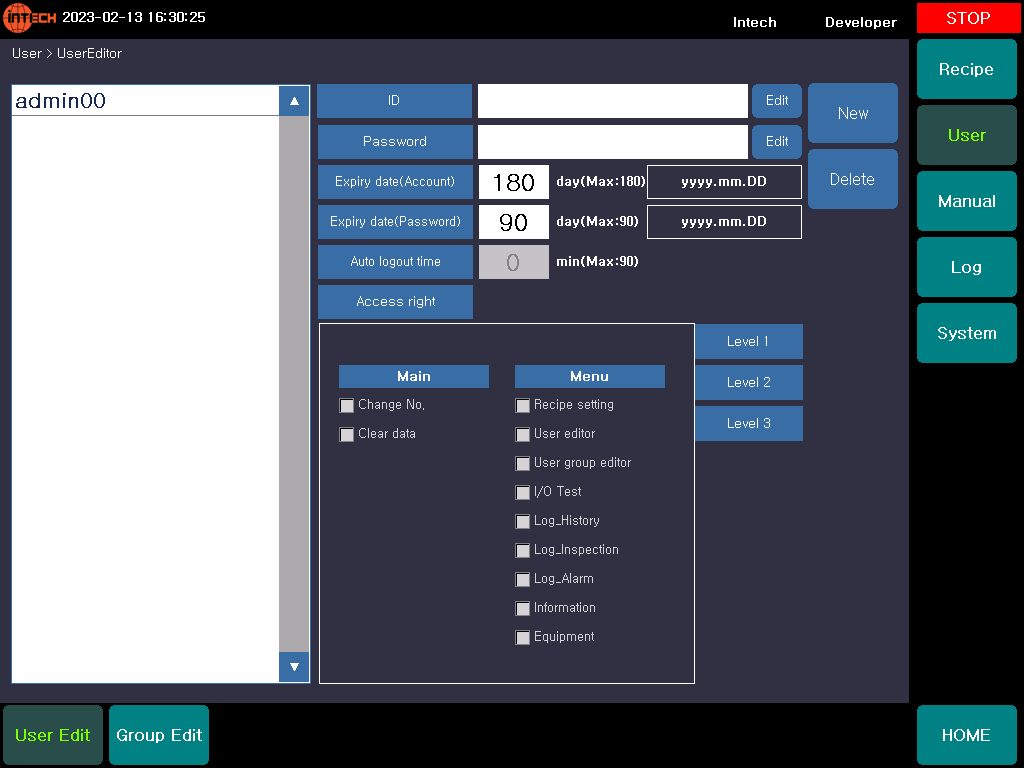Create a New user
Image resolution: width=1024 pixels, height=768 pixels.
click(x=852, y=114)
